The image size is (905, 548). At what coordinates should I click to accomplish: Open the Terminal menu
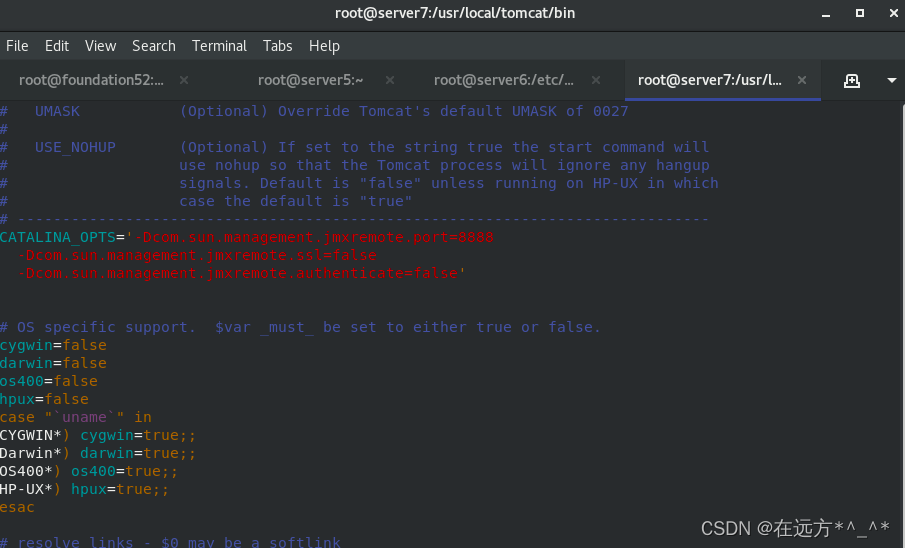point(219,46)
